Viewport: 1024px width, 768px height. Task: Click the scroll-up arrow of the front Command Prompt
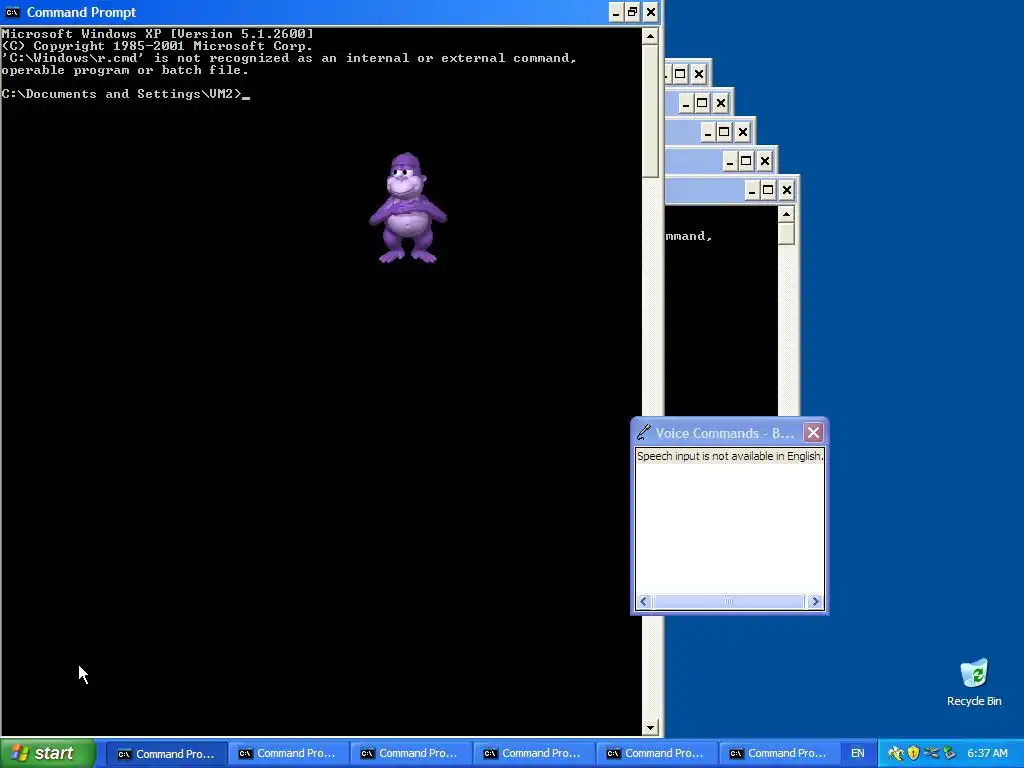650,37
